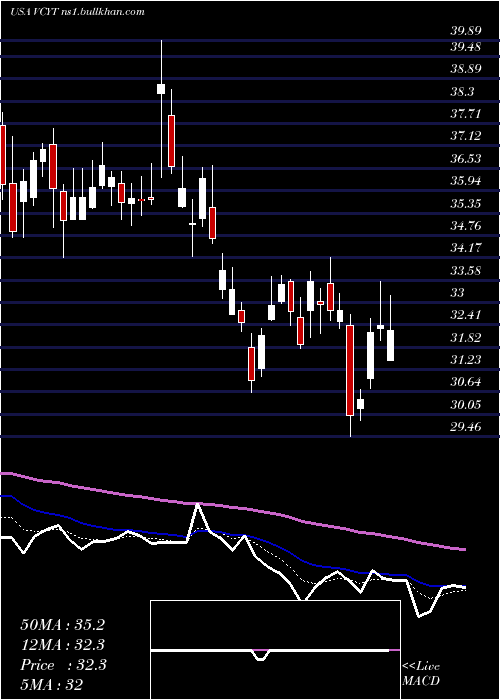The width and height of the screenshot is (500, 700).
Task: Click the 31.82 price axis label
Action: point(465,338)
